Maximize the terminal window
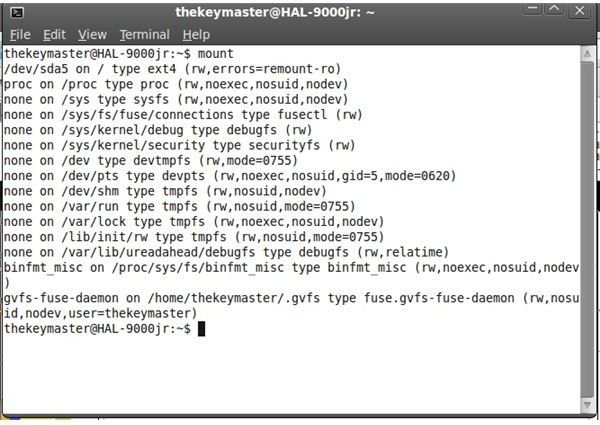This screenshot has width=600, height=425. click(554, 9)
